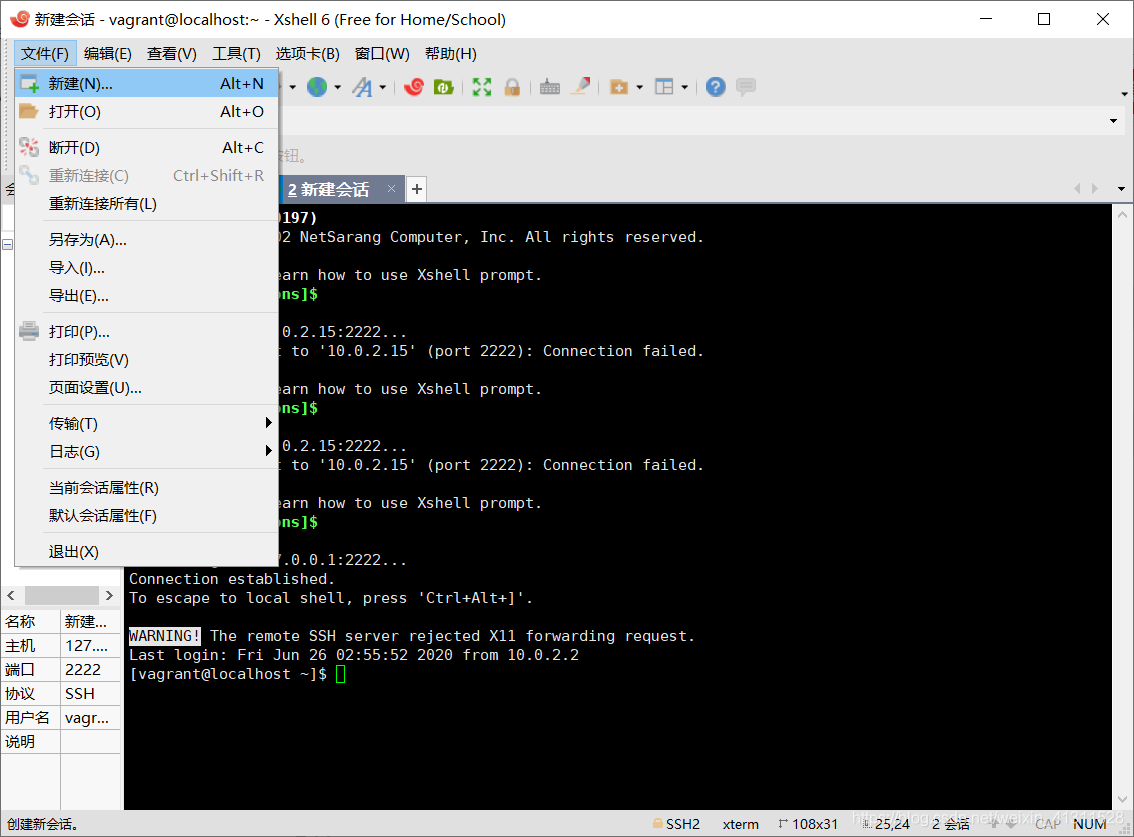Viewport: 1134px width, 837px height.
Task: Open the 窗口(W) menu
Action: click(382, 54)
